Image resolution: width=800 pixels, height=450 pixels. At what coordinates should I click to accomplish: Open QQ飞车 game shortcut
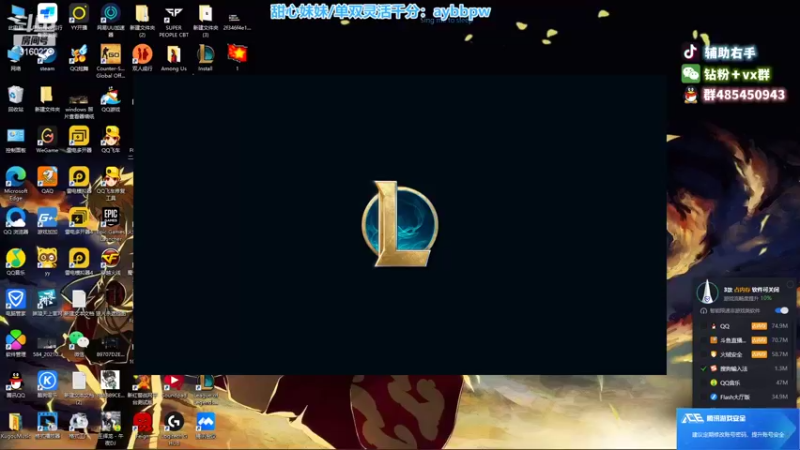point(110,139)
